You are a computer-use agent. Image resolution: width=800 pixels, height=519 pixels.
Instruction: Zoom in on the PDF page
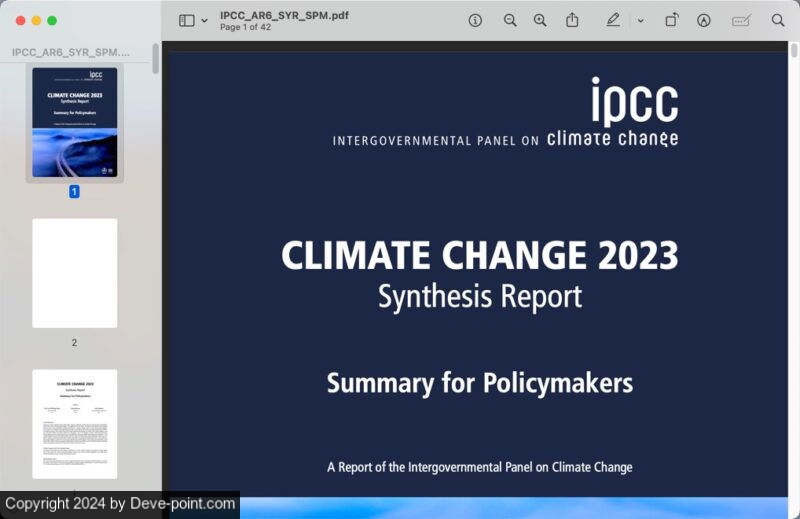pyautogui.click(x=540, y=20)
